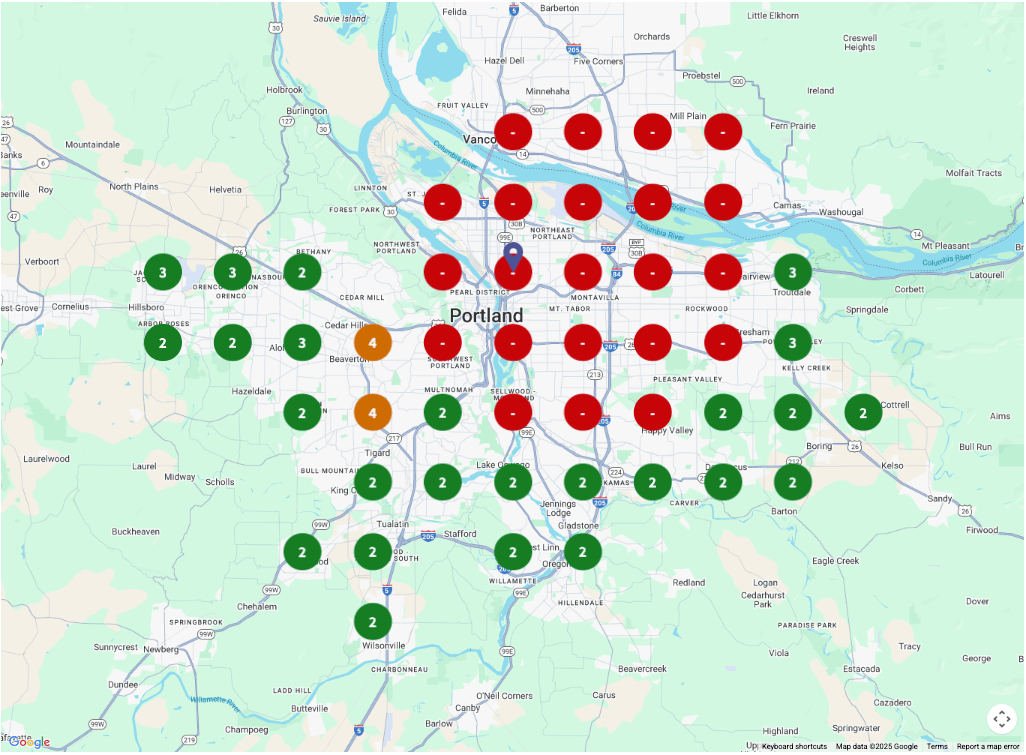Click the red marker left of Fairview
The image size is (1026, 755).
click(x=723, y=272)
